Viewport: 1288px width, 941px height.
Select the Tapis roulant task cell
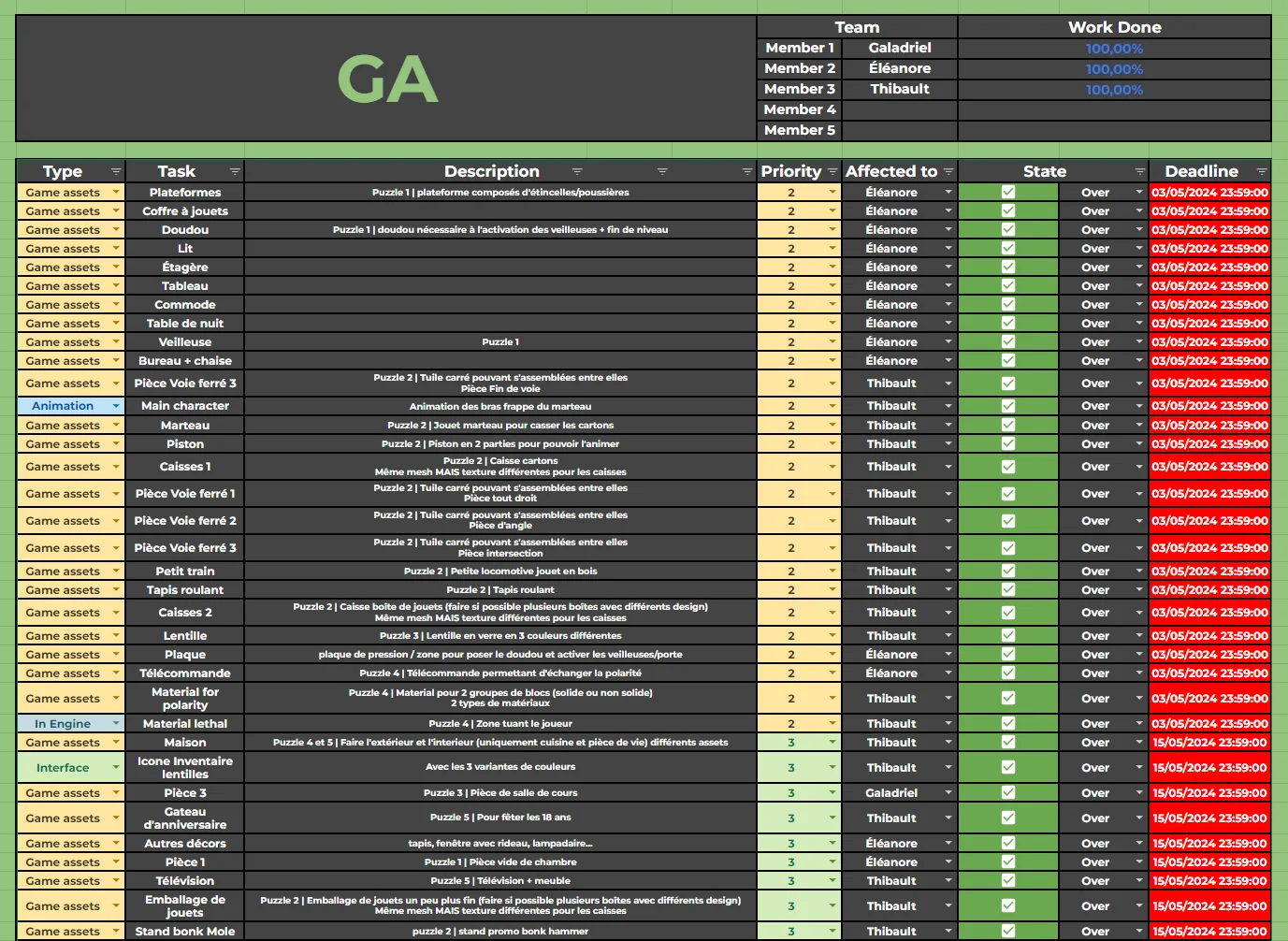point(185,590)
